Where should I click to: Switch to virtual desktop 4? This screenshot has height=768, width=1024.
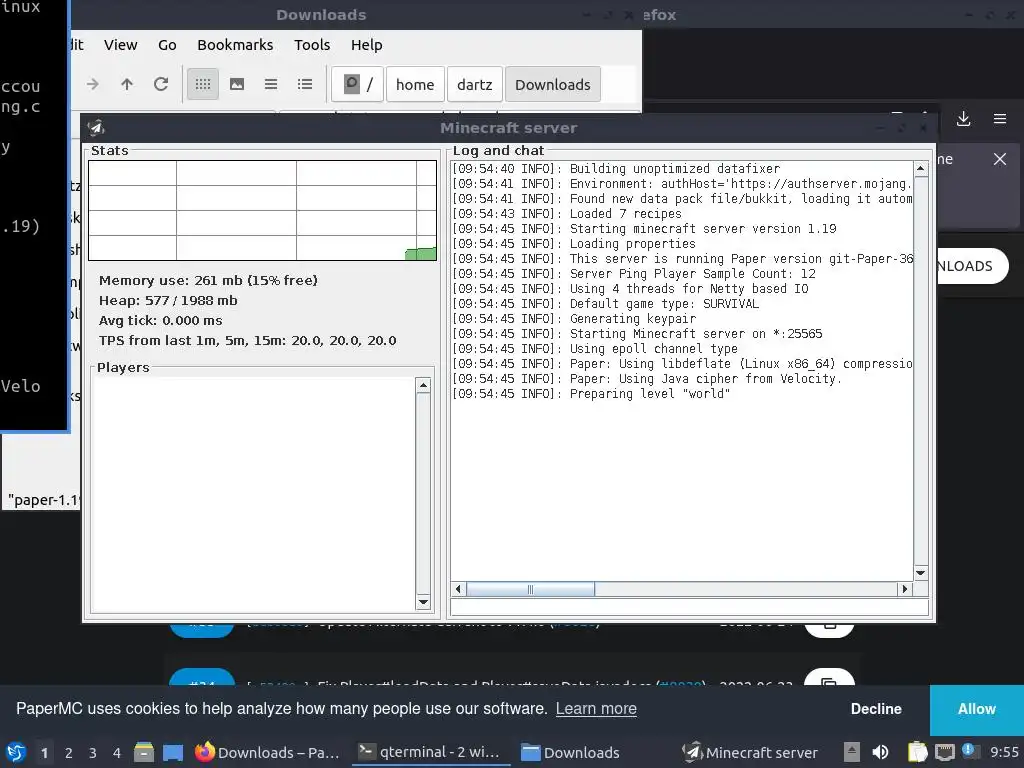point(117,753)
